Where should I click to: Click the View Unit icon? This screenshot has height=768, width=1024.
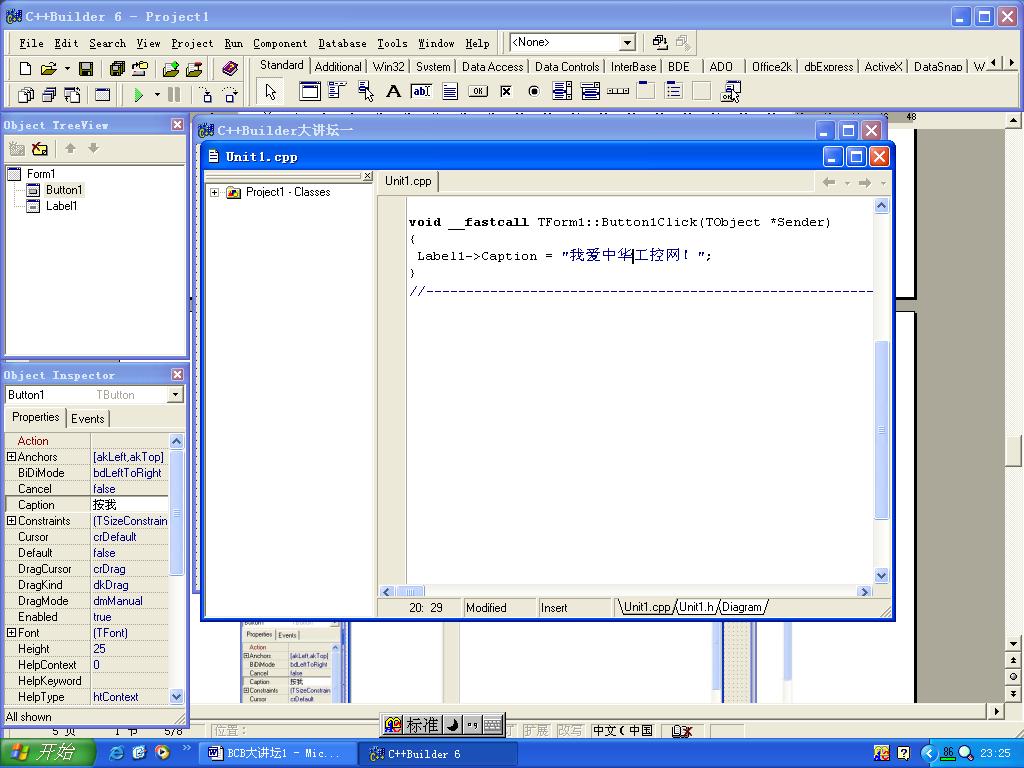25,95
